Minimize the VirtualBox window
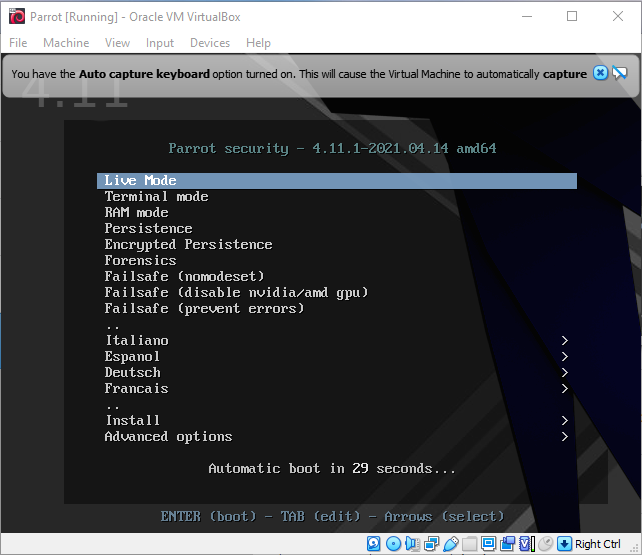This screenshot has width=642, height=555. click(527, 16)
